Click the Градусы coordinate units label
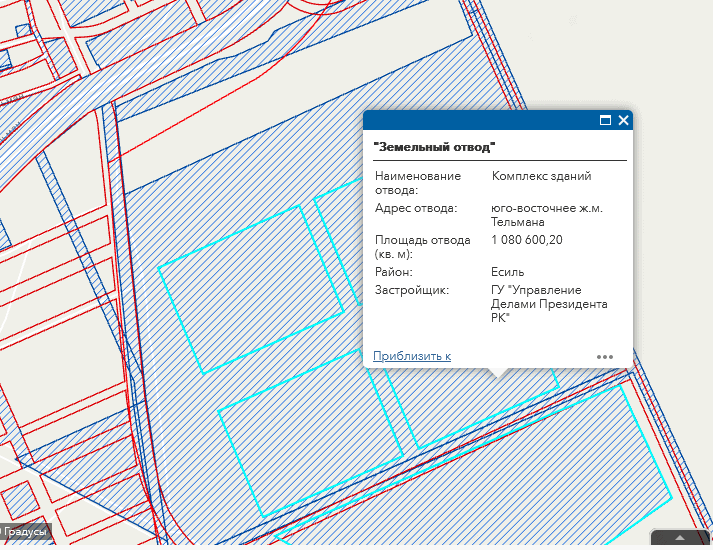This screenshot has height=550, width=713. pos(25,531)
